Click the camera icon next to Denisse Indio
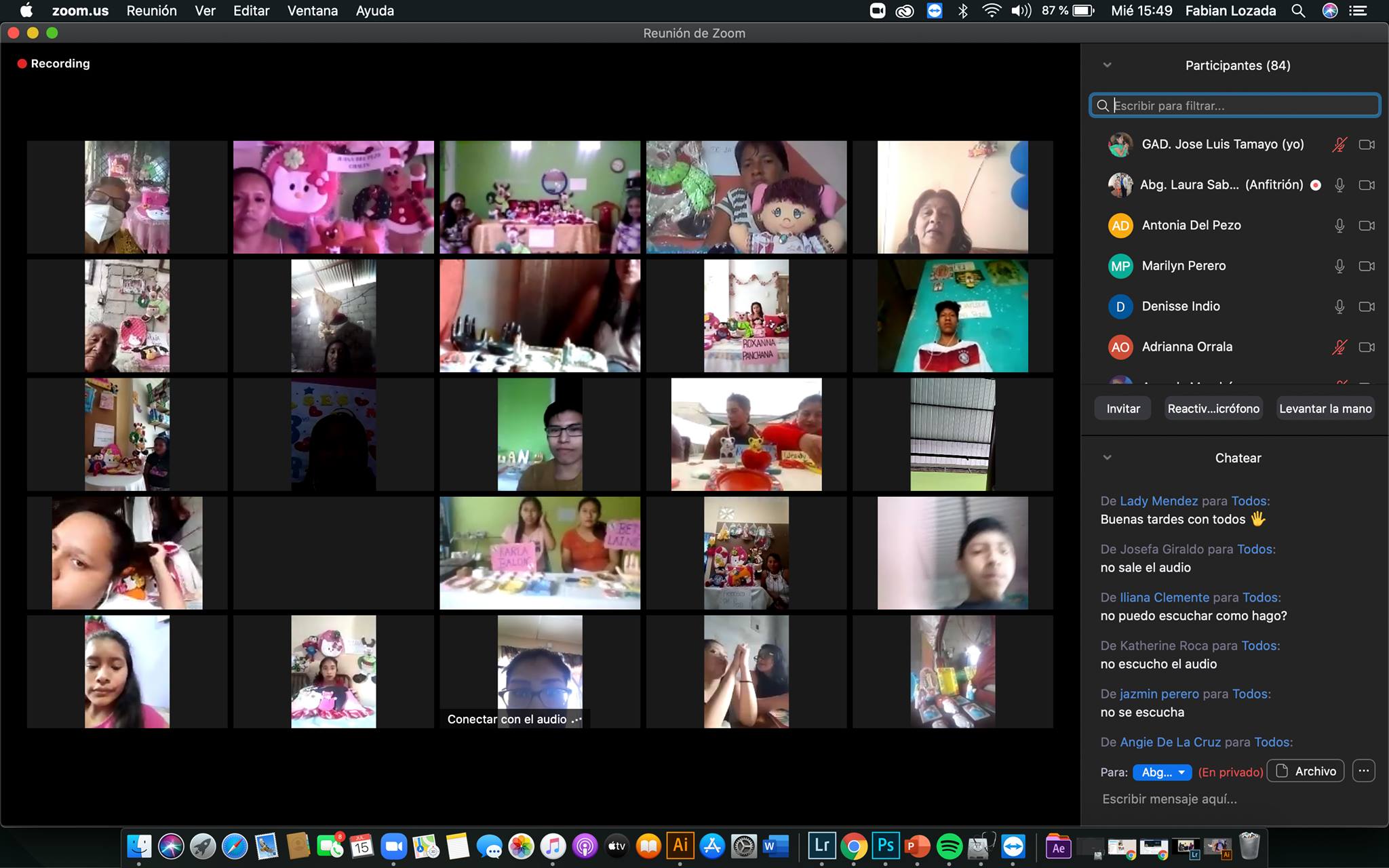 1367,307
